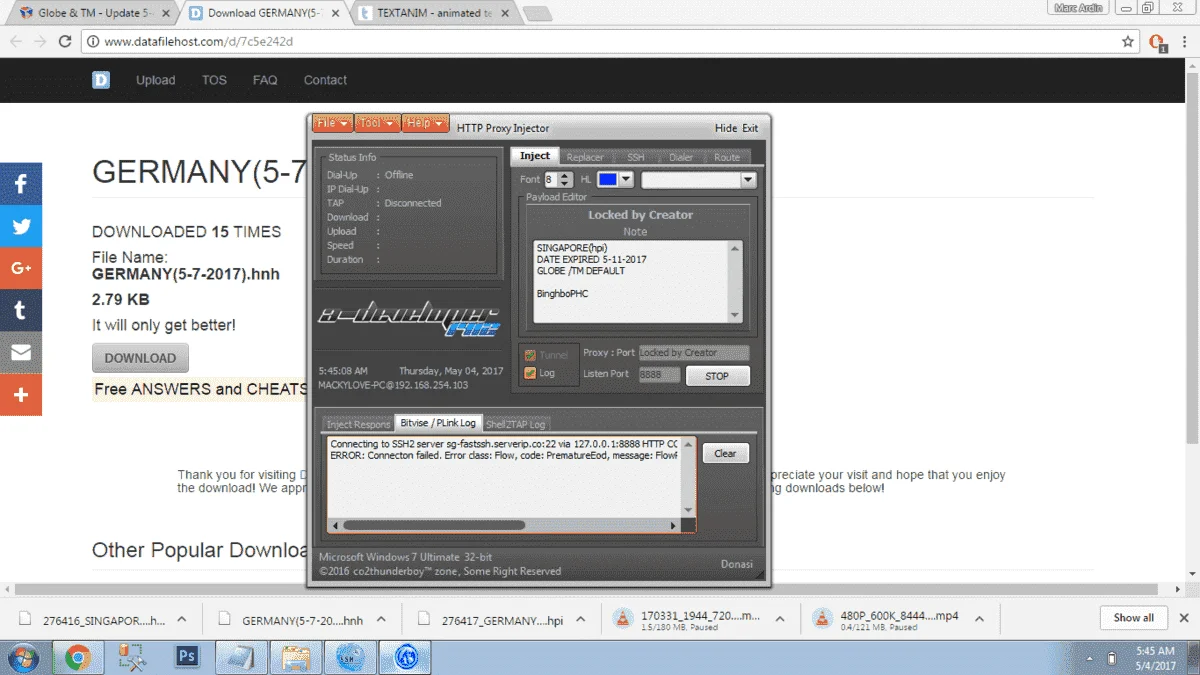Clear the log with the Clear button
The image size is (1200, 675).
(725, 454)
